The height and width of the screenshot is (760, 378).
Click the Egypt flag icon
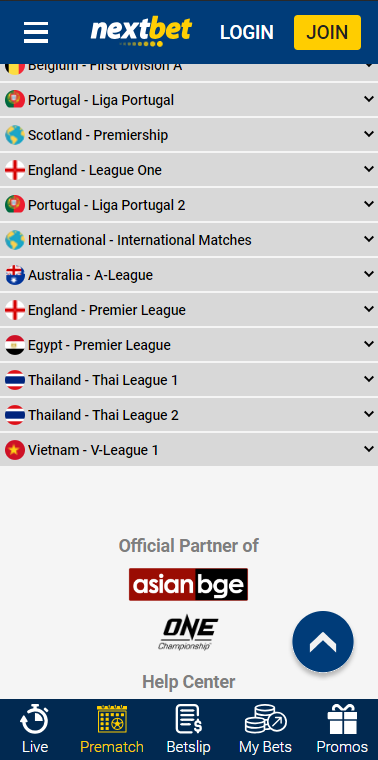pyautogui.click(x=15, y=345)
